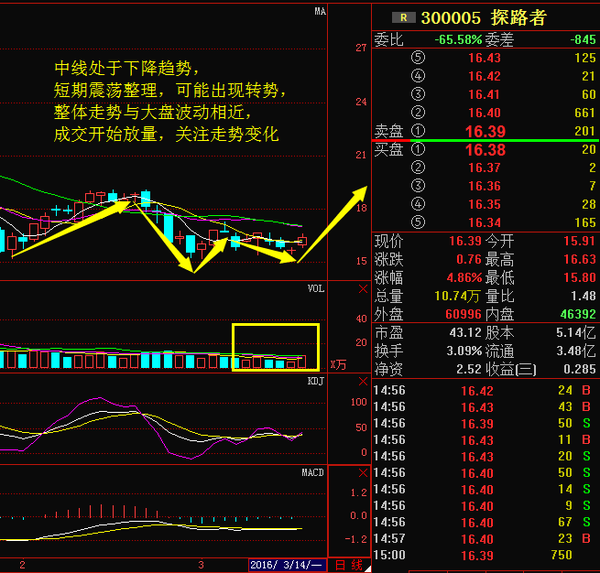Viewport: 600px width, 573px height.
Task: Select sell level ③ price 16.41
Action: coord(484,95)
